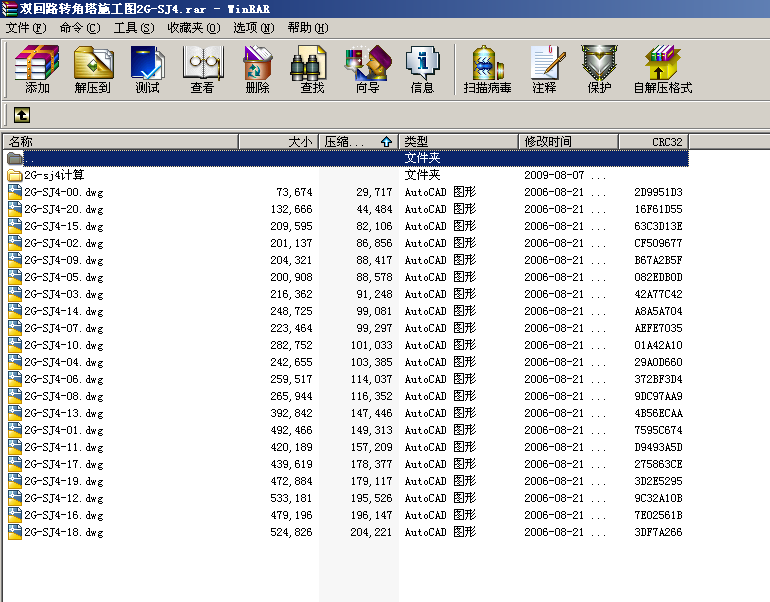Select file 2G-SJ4-20.dwg

coord(347,209)
